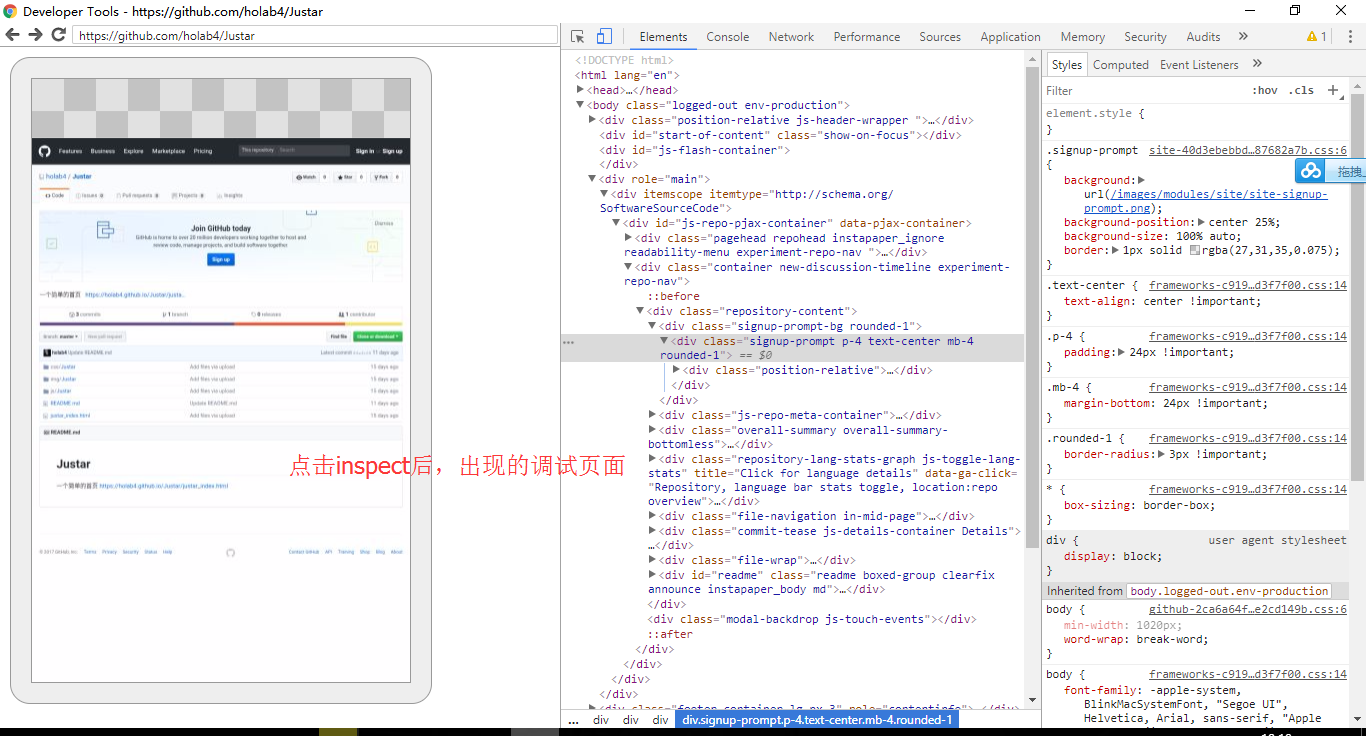Viewport: 1366px width, 736px height.
Task: Open the Memory tab
Action: [x=1083, y=37]
